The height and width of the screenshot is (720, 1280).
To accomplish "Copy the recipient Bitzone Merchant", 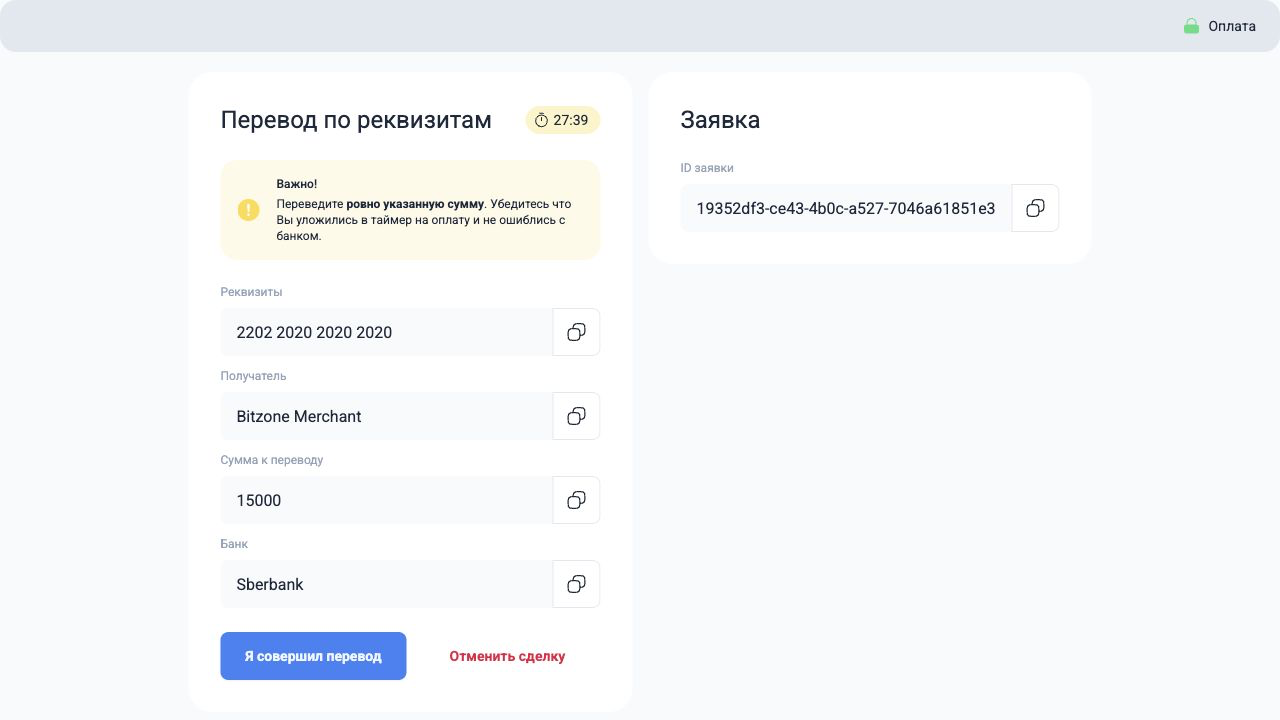I will [x=576, y=416].
